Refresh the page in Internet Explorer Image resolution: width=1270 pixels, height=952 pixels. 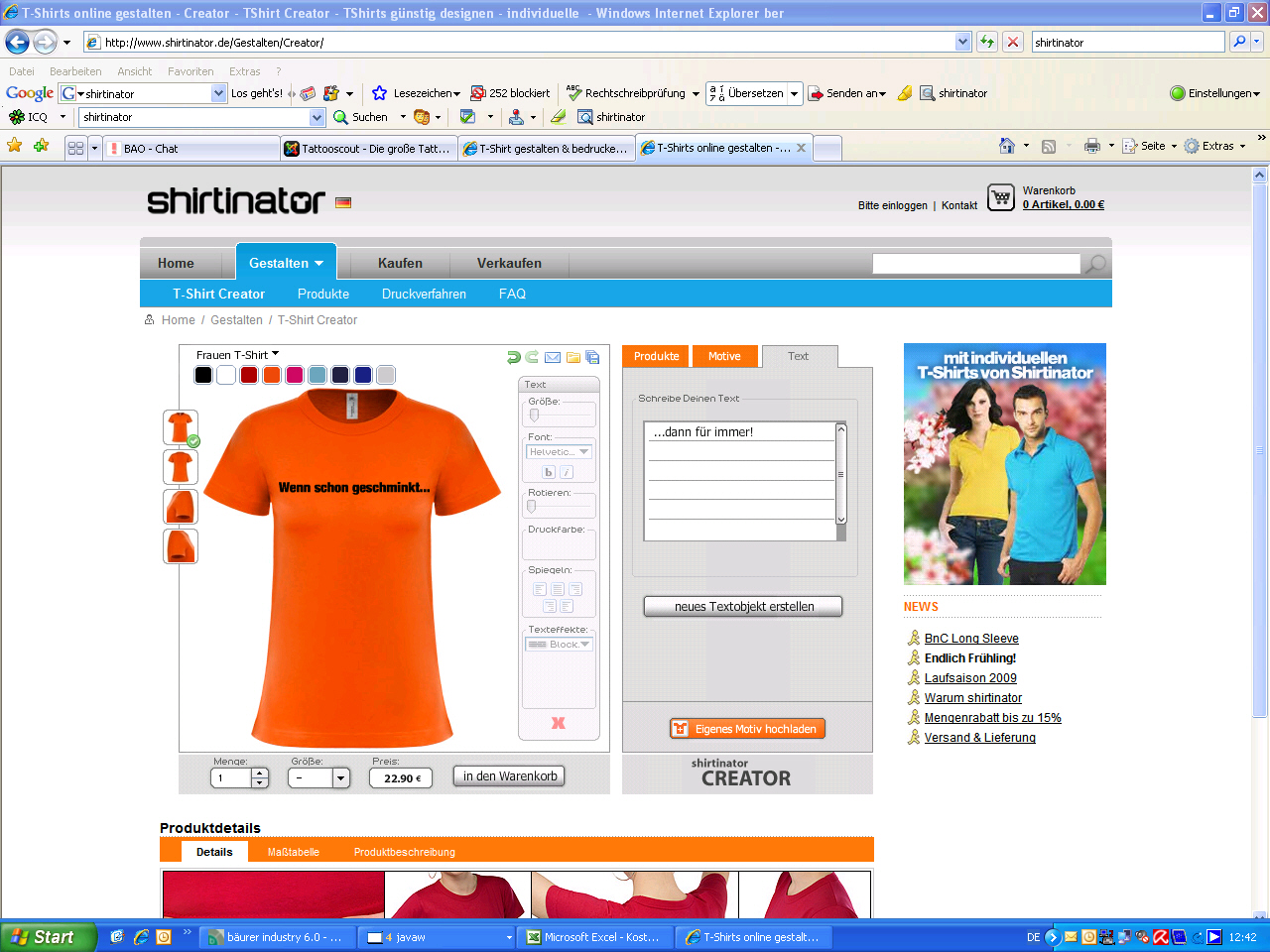pyautogui.click(x=986, y=42)
